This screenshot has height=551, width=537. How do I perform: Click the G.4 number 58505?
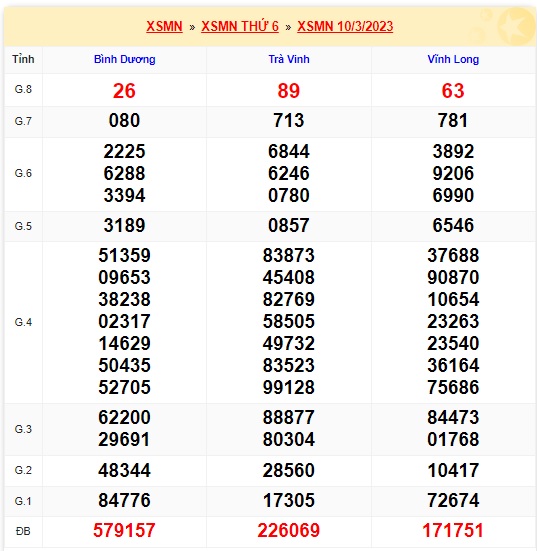click(x=289, y=322)
